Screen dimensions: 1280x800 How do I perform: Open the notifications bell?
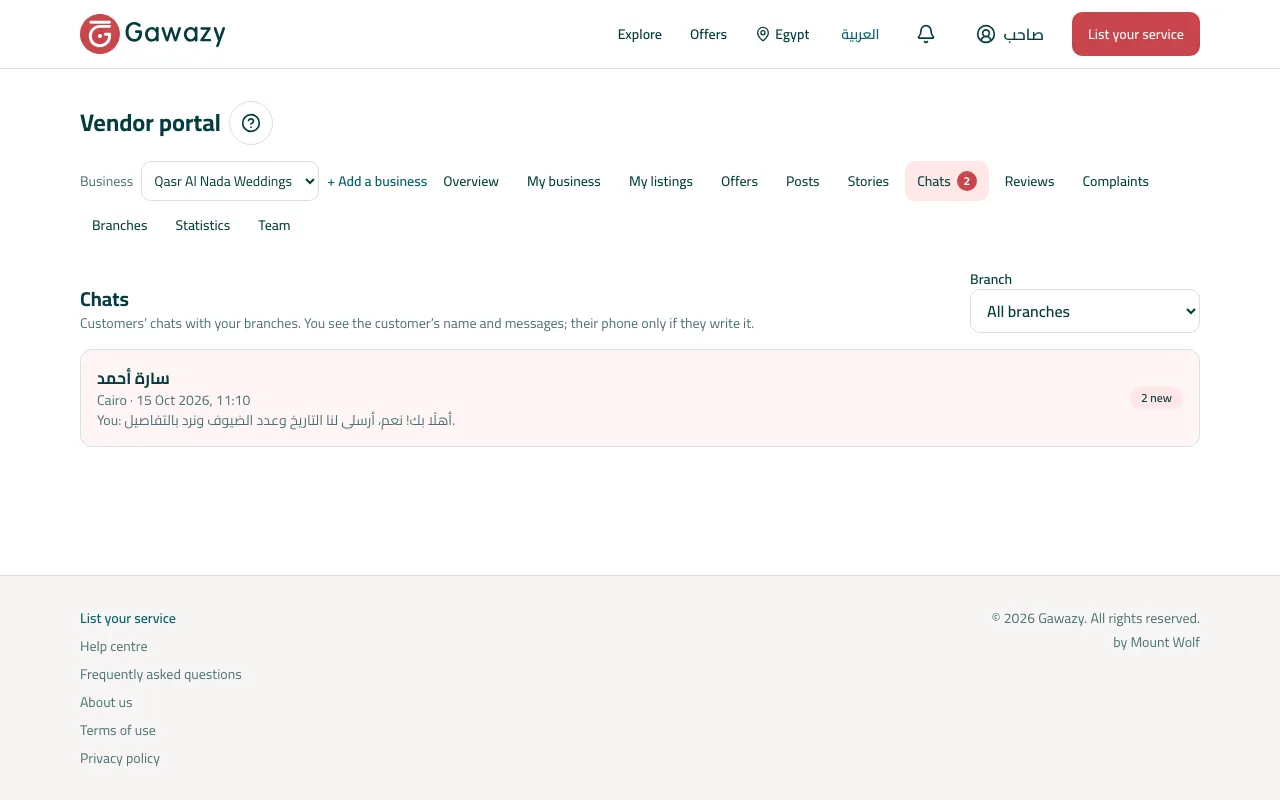(926, 34)
